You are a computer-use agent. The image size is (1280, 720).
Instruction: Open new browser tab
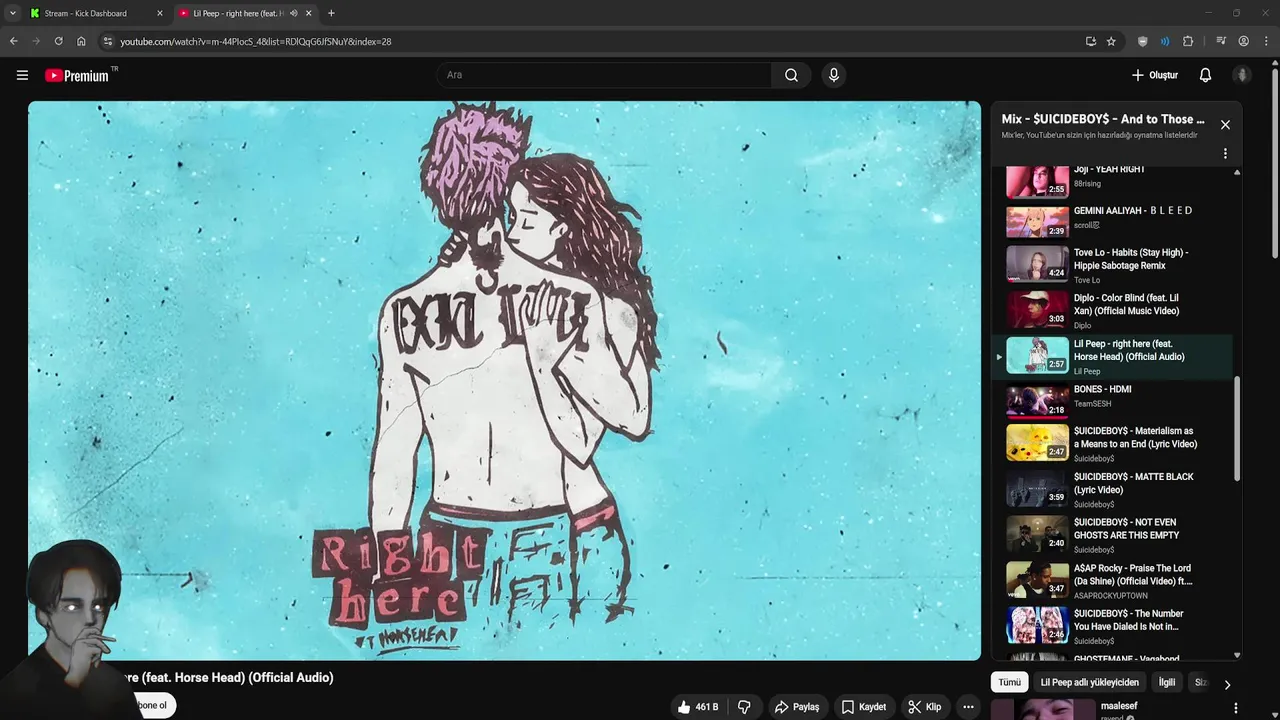click(331, 13)
